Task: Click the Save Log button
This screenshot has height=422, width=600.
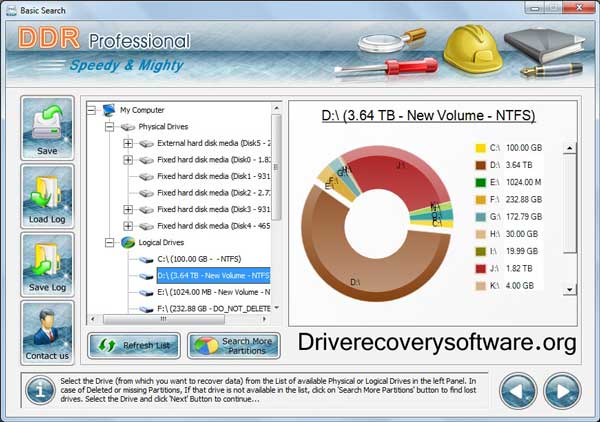Action: tap(47, 264)
